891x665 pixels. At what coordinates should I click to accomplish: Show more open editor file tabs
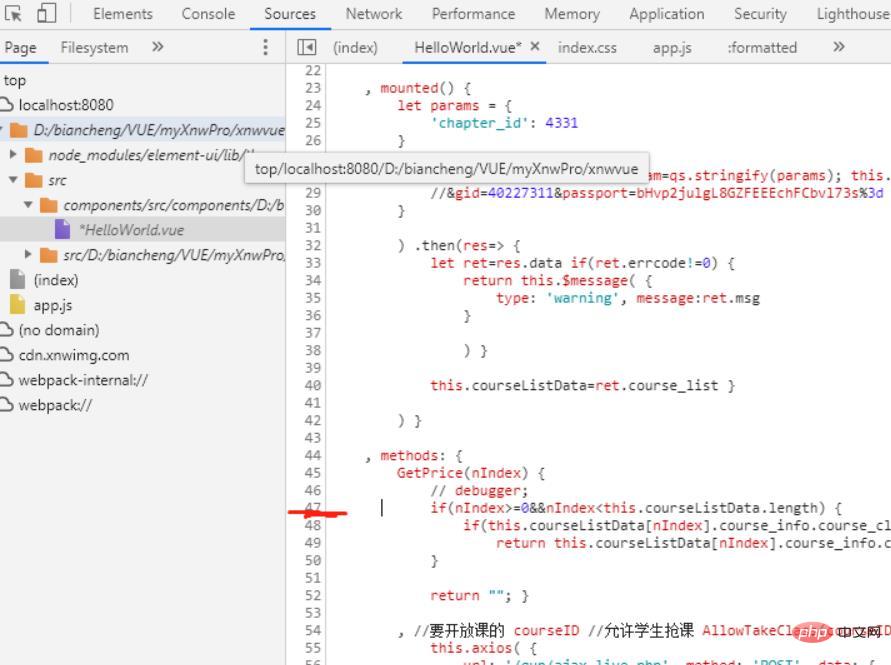pos(838,47)
